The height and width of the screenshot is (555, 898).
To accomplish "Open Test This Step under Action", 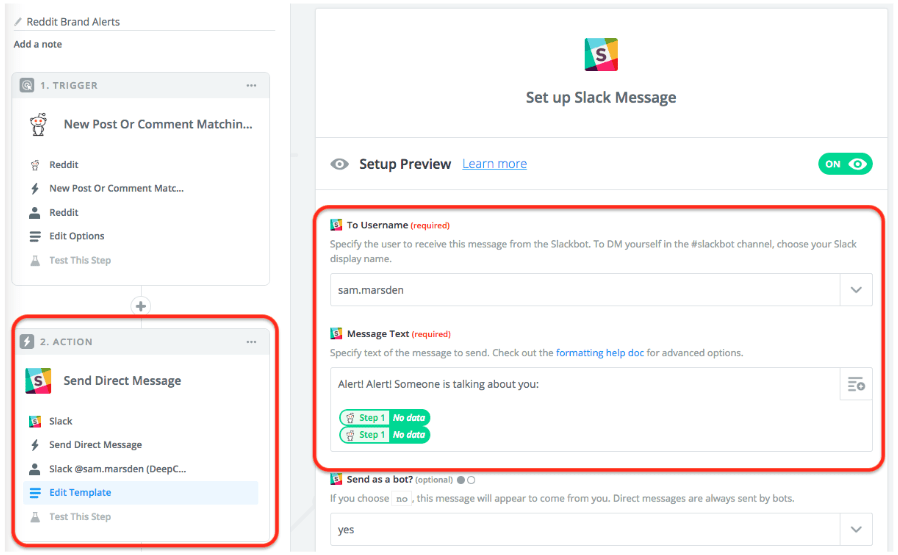I will [x=80, y=517].
